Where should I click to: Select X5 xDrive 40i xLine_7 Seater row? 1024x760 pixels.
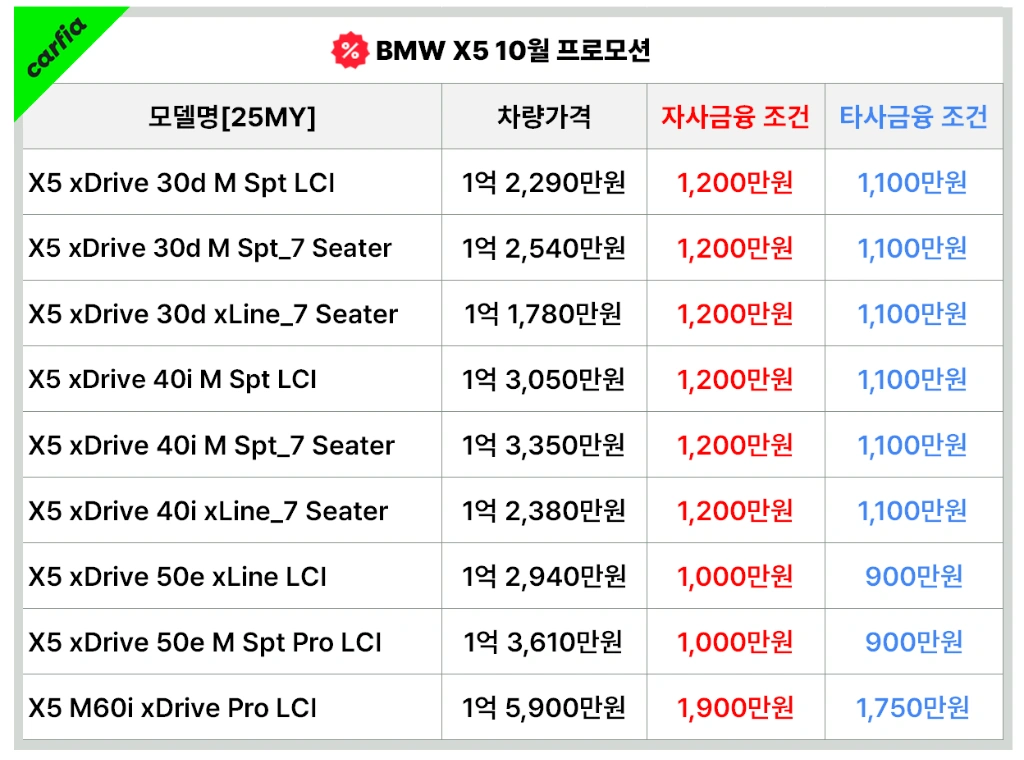208,512
